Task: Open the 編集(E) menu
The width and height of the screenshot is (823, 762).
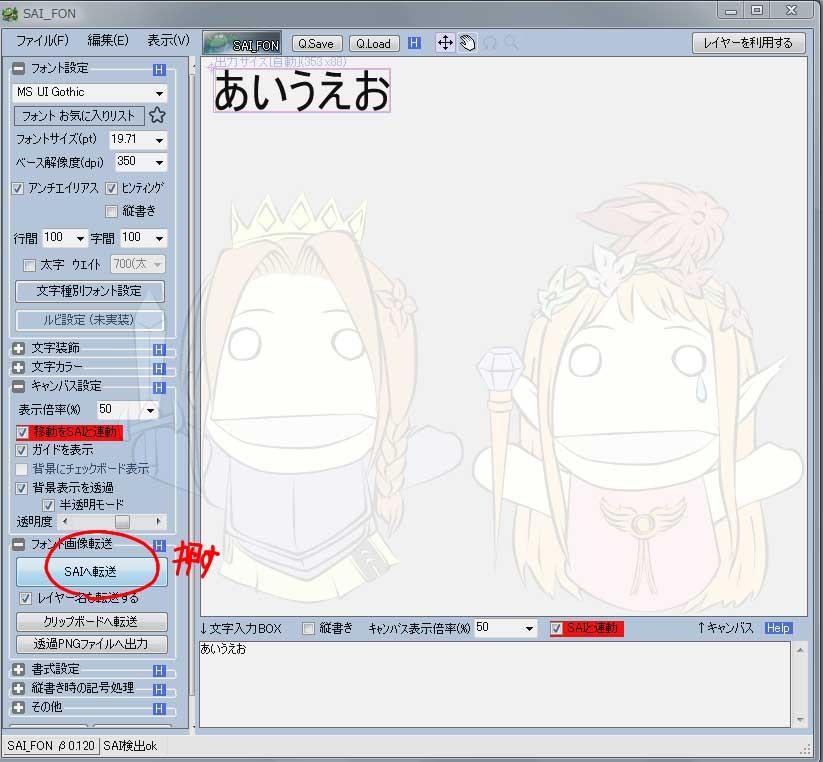Action: point(108,40)
